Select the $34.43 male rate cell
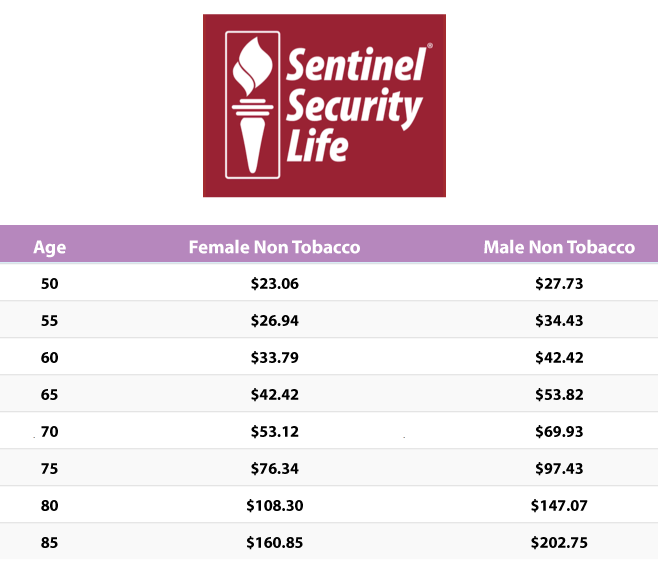 [559, 320]
